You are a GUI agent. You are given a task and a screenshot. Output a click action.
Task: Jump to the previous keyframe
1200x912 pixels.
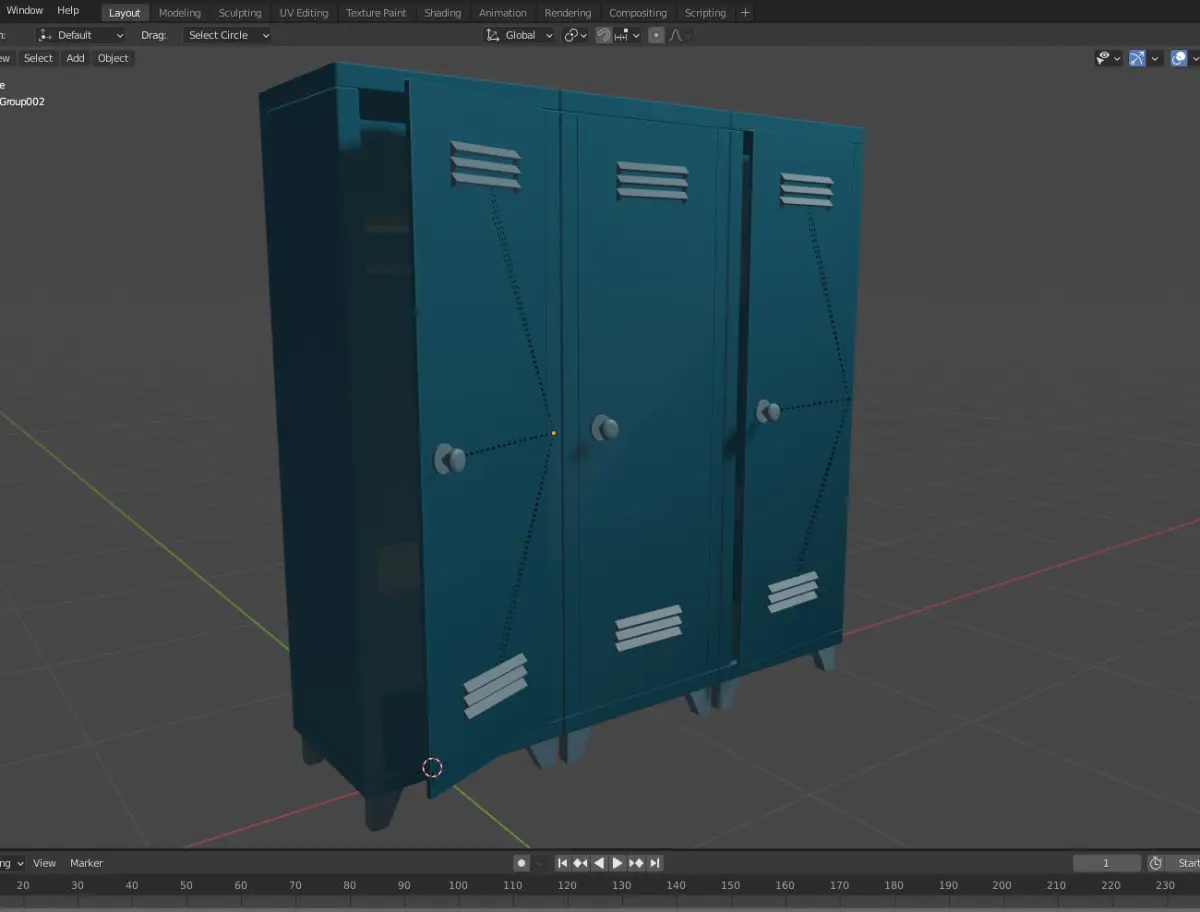[x=581, y=863]
